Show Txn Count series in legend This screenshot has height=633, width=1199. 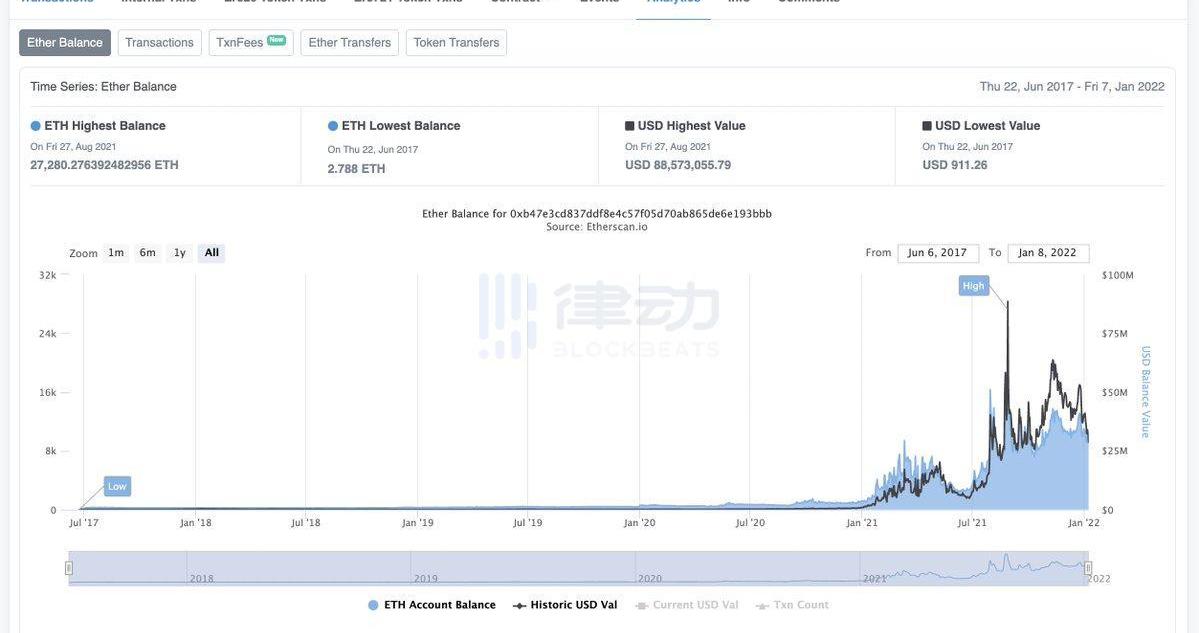(x=792, y=605)
